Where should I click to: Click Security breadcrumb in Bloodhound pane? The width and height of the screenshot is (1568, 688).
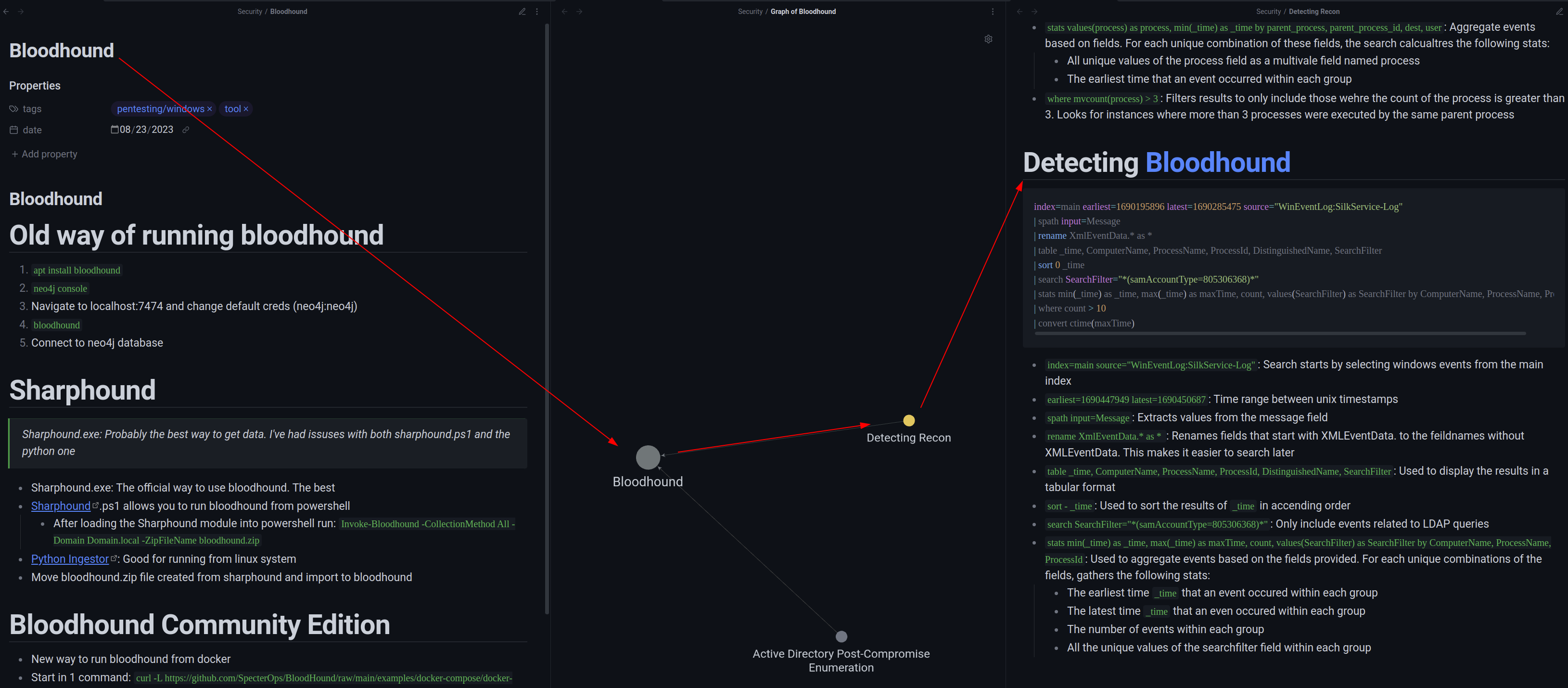pos(250,12)
